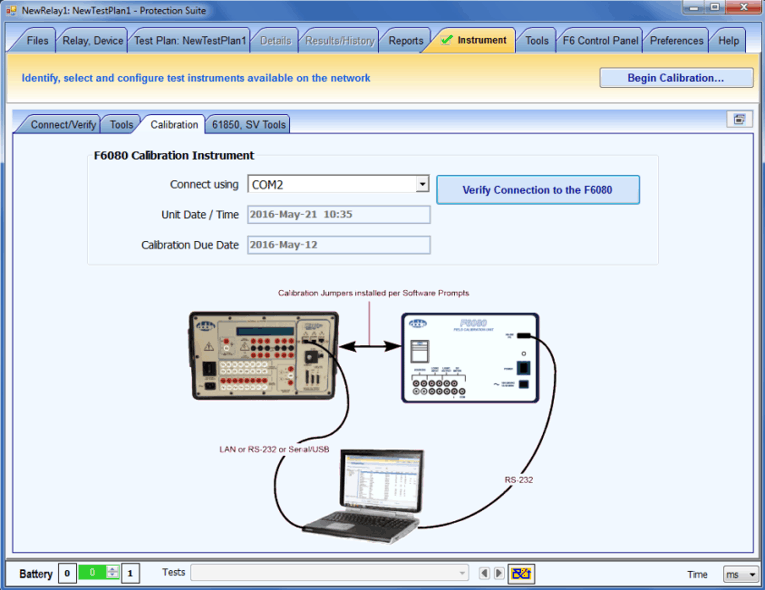
Task: Click the Unit Date / Time field
Action: coord(339,214)
